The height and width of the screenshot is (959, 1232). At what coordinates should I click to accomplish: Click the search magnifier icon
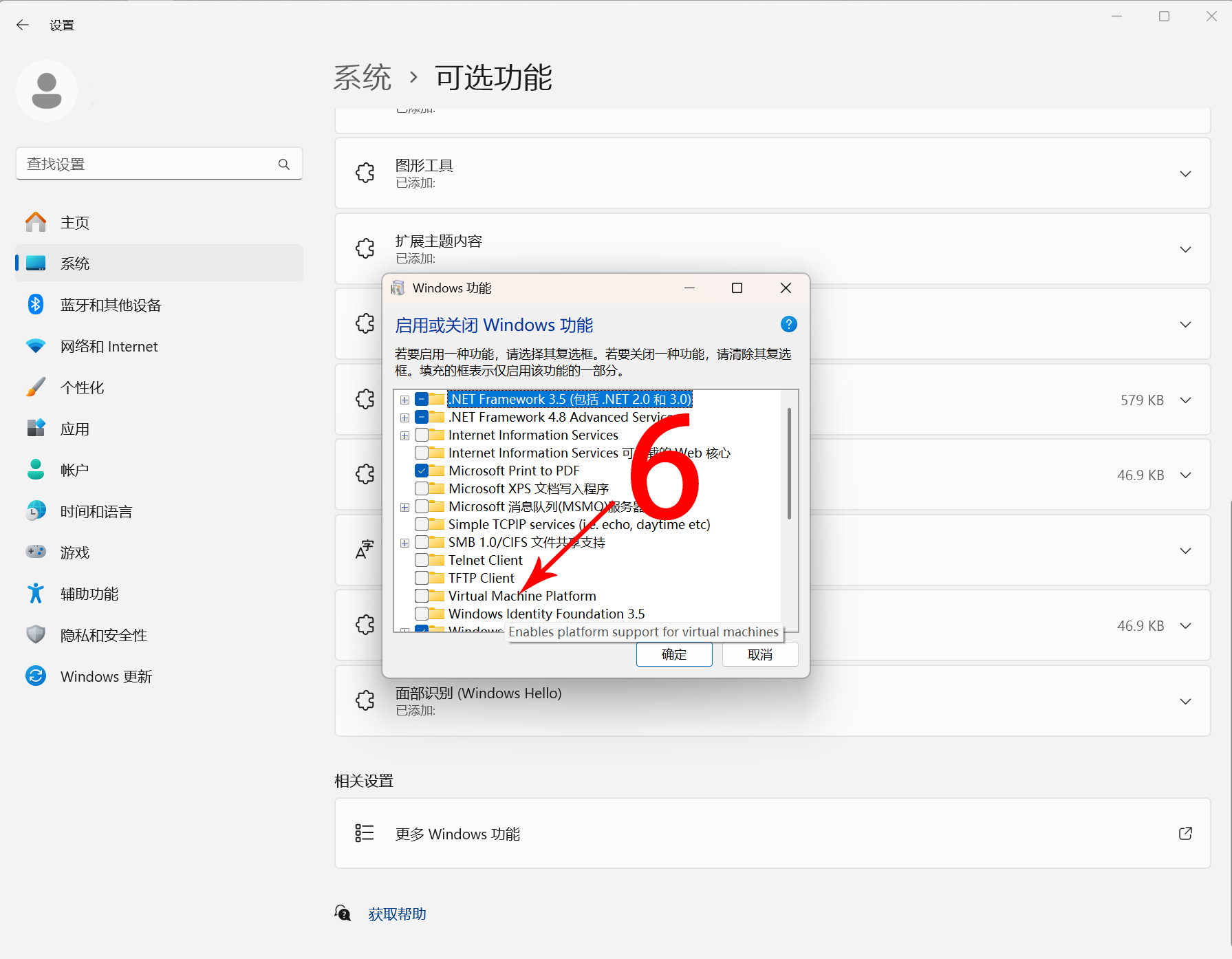tap(284, 164)
